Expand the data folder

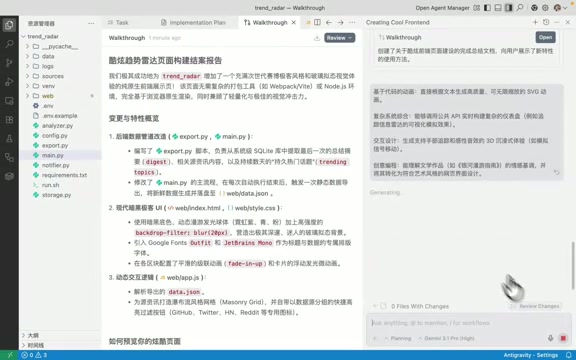click(60, 56)
